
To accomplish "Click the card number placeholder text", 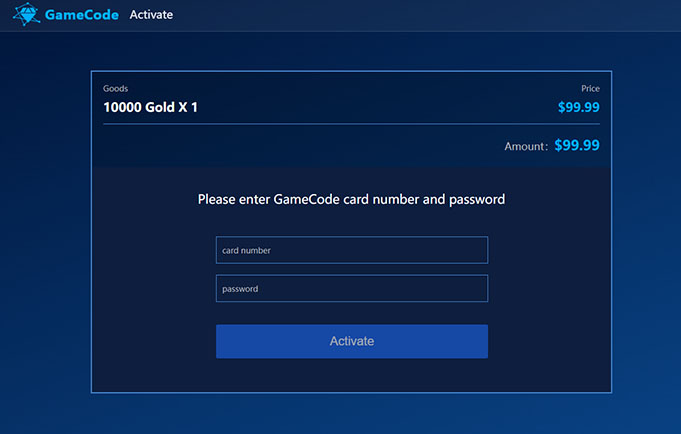I will point(246,251).
